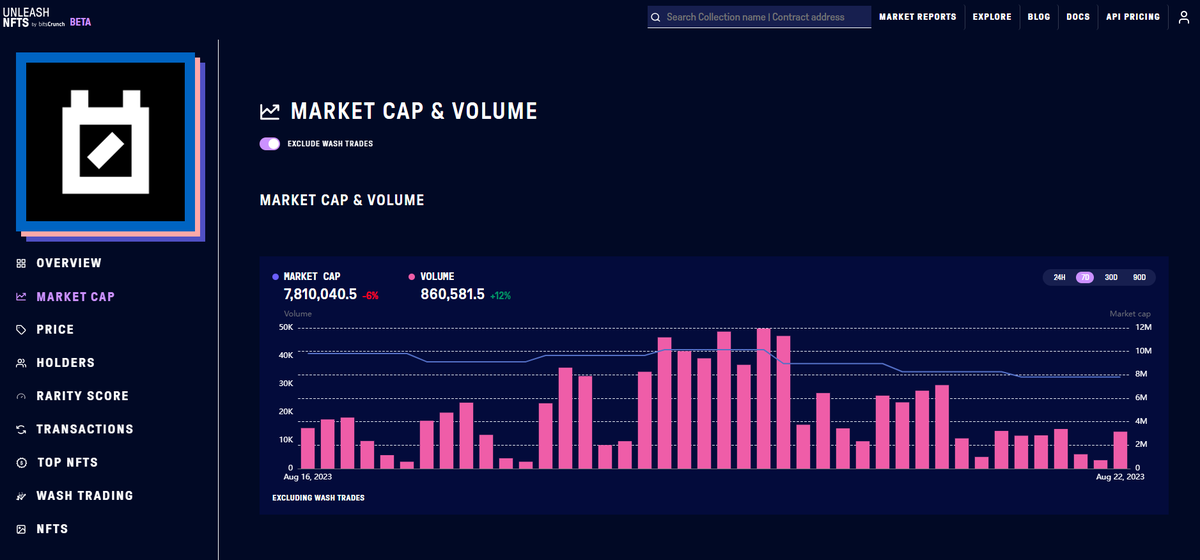Viewport: 1200px width, 560px height.
Task: Click the Top NFTs coin icon
Action: point(21,463)
